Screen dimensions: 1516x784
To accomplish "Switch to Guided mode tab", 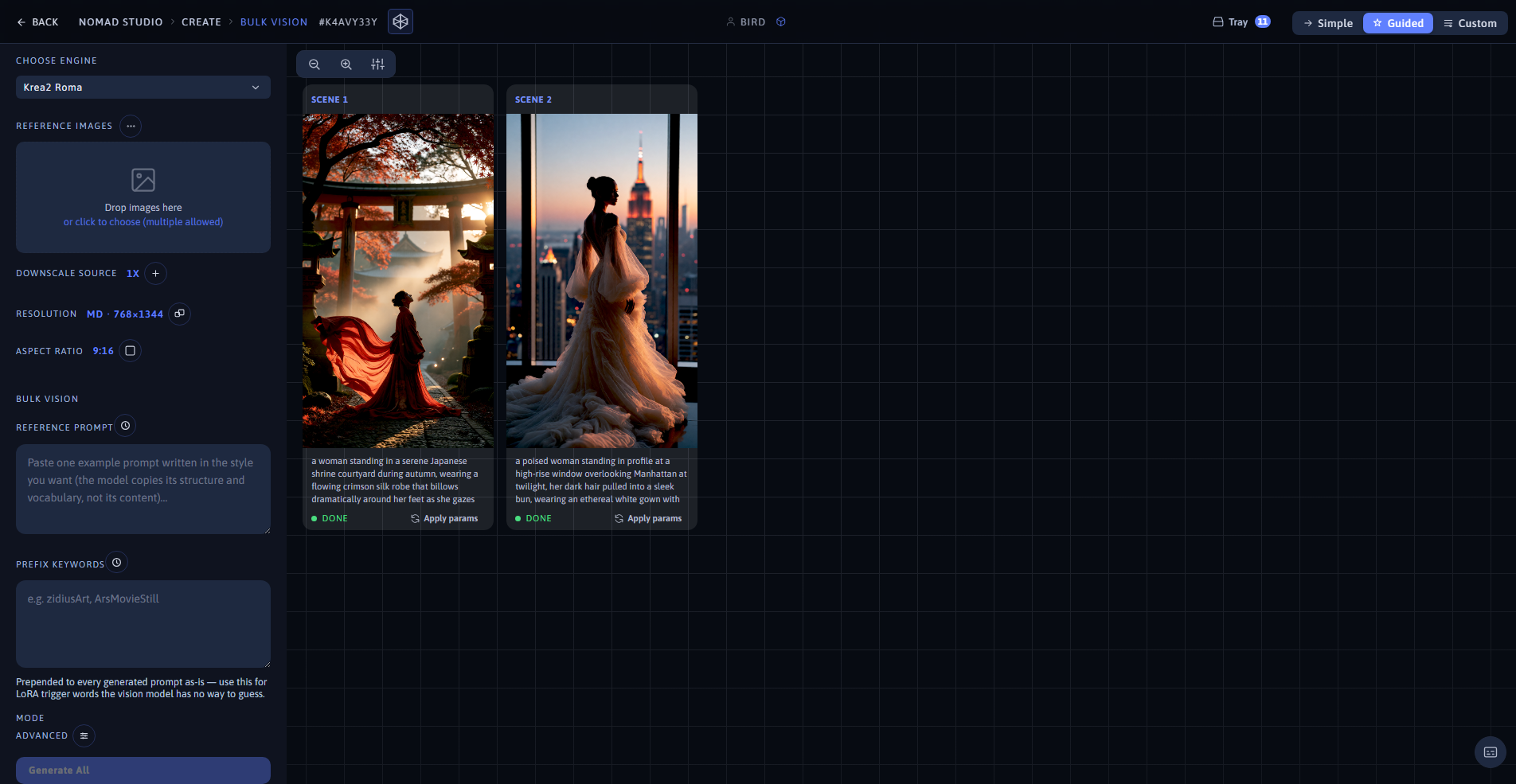I will click(1398, 23).
